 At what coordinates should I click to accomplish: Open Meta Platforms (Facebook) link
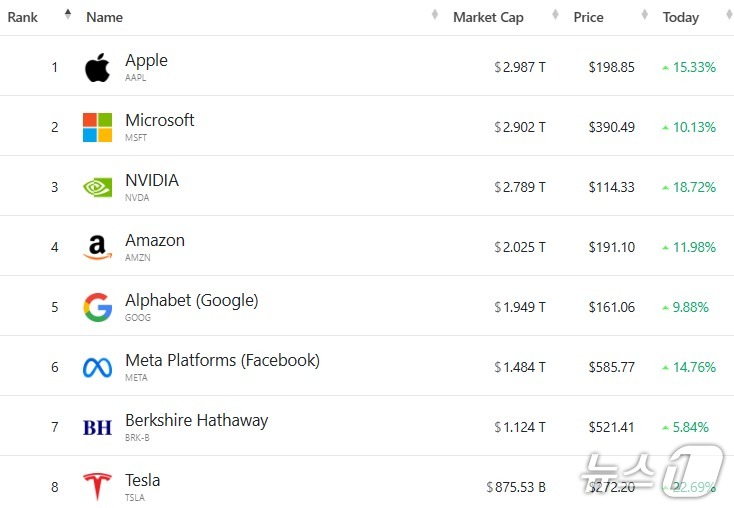click(222, 361)
